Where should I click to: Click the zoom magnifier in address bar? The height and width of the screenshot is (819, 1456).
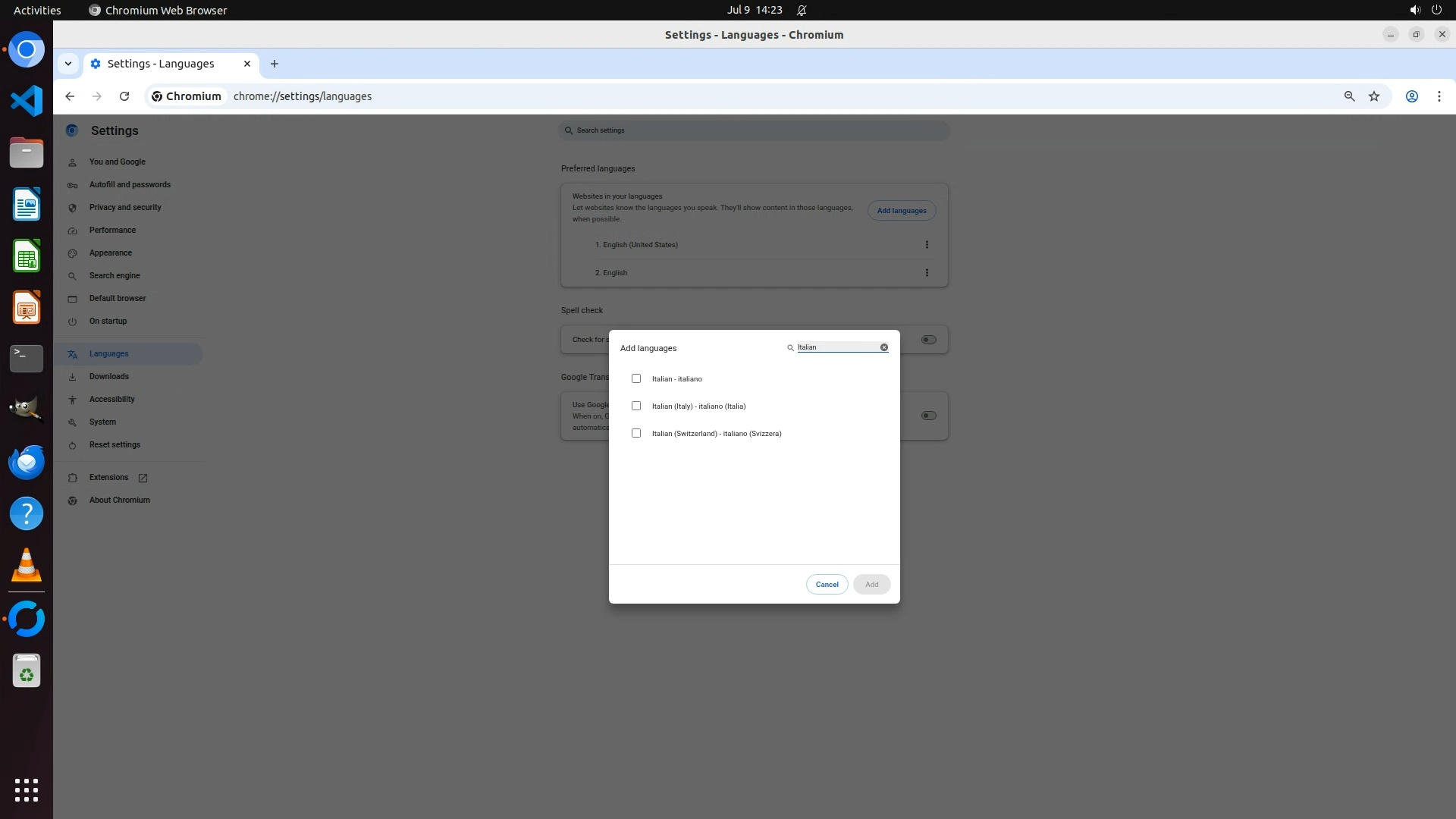click(x=1349, y=96)
